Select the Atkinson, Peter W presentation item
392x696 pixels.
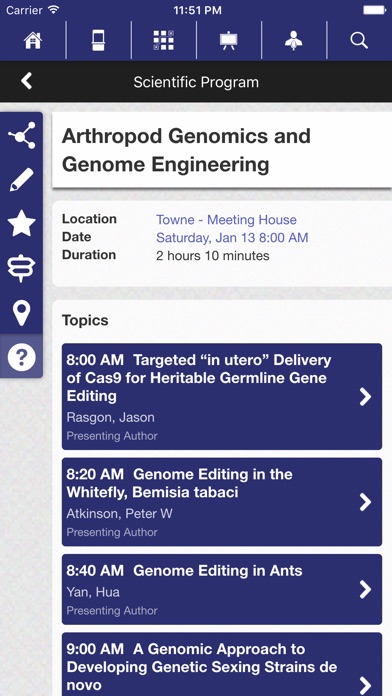(x=222, y=502)
